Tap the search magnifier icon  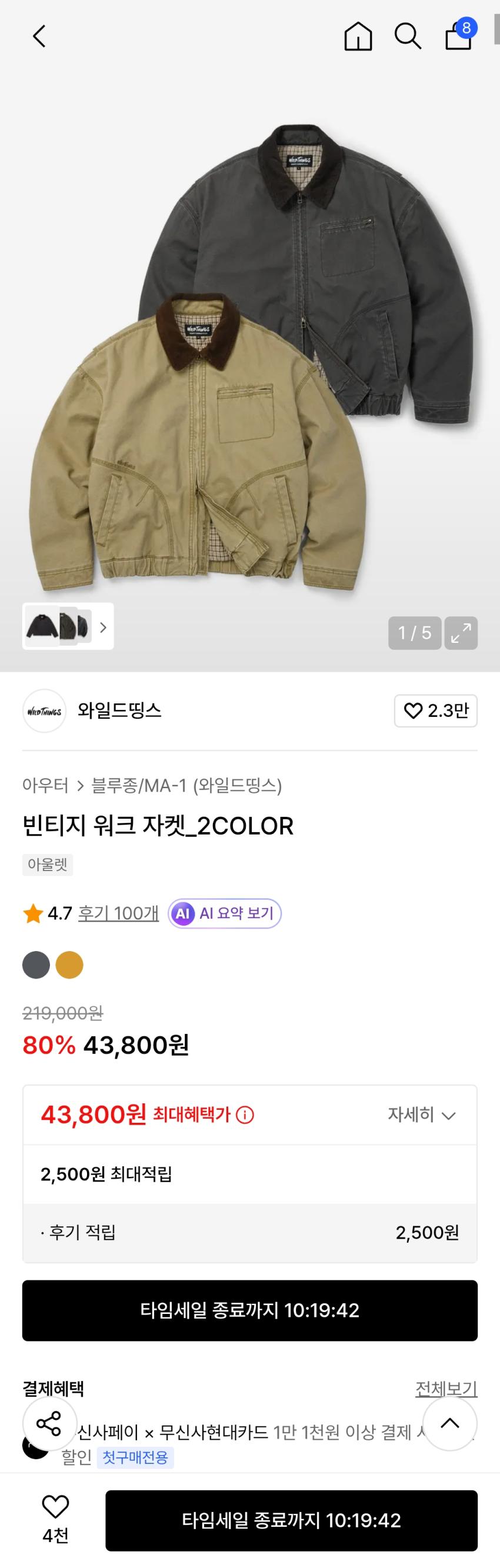point(408,36)
